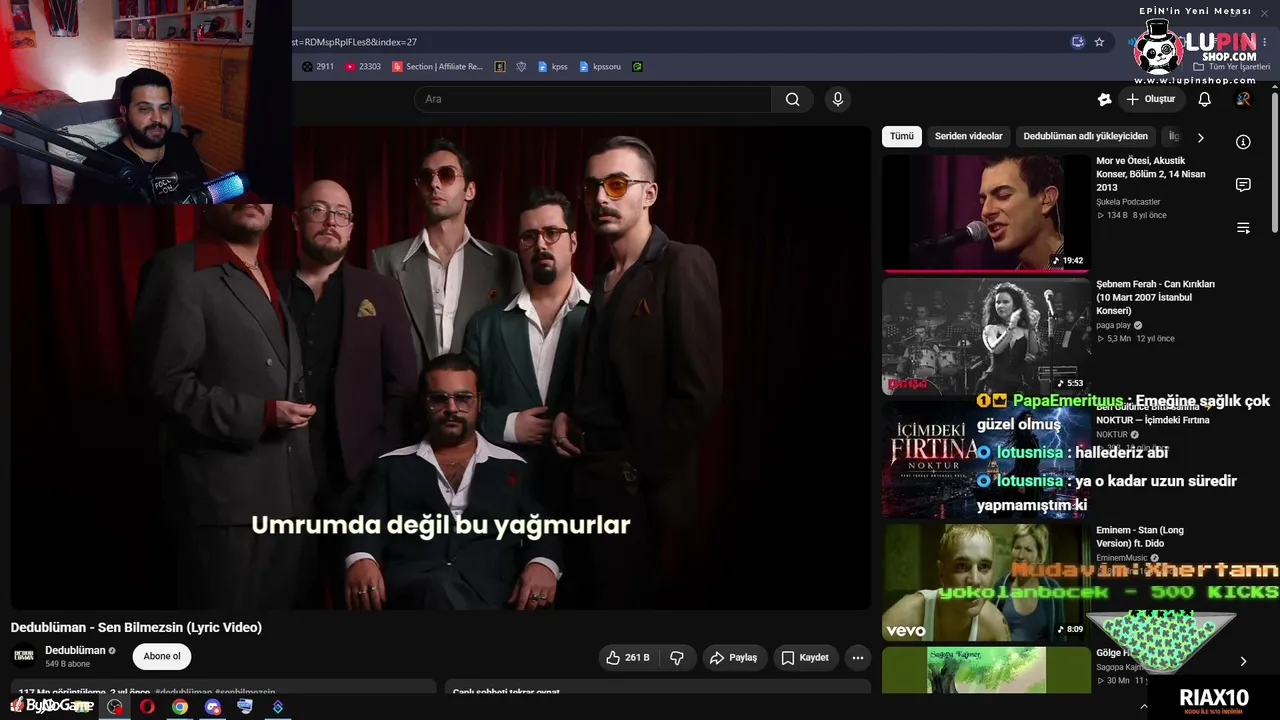Open the paga play channel
The height and width of the screenshot is (720, 1280).
coord(1113,325)
